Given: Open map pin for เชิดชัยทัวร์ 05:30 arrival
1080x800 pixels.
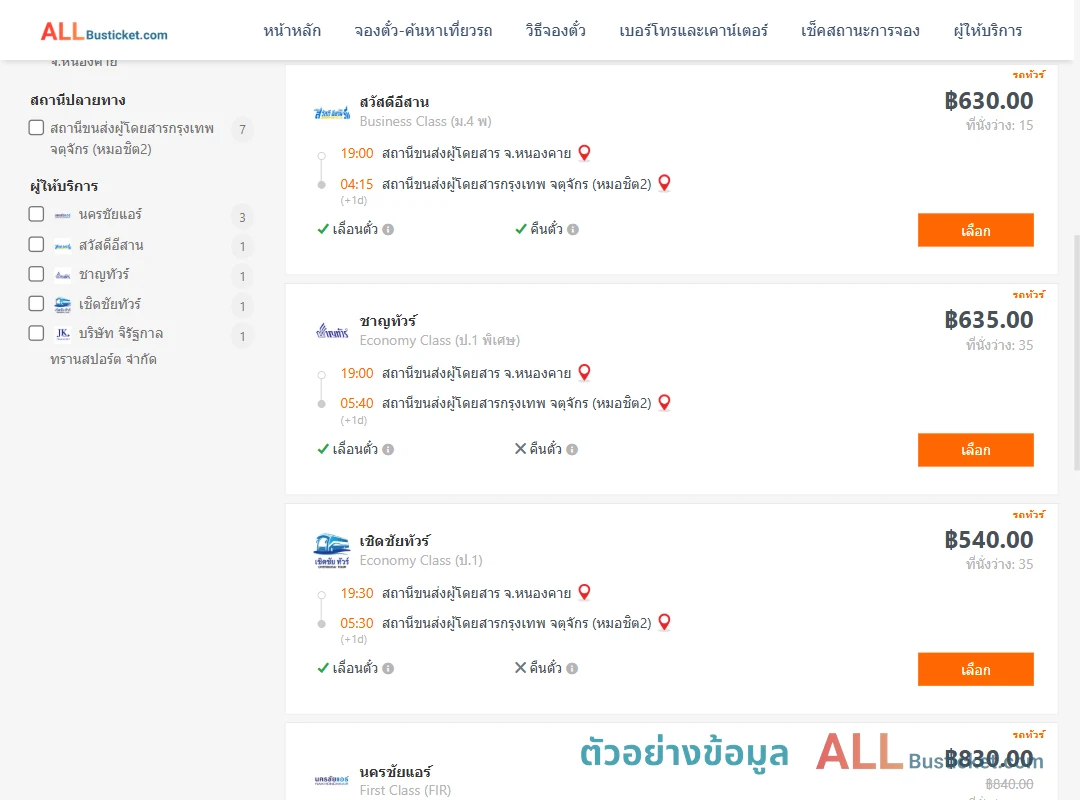Looking at the screenshot, I should (x=665, y=622).
